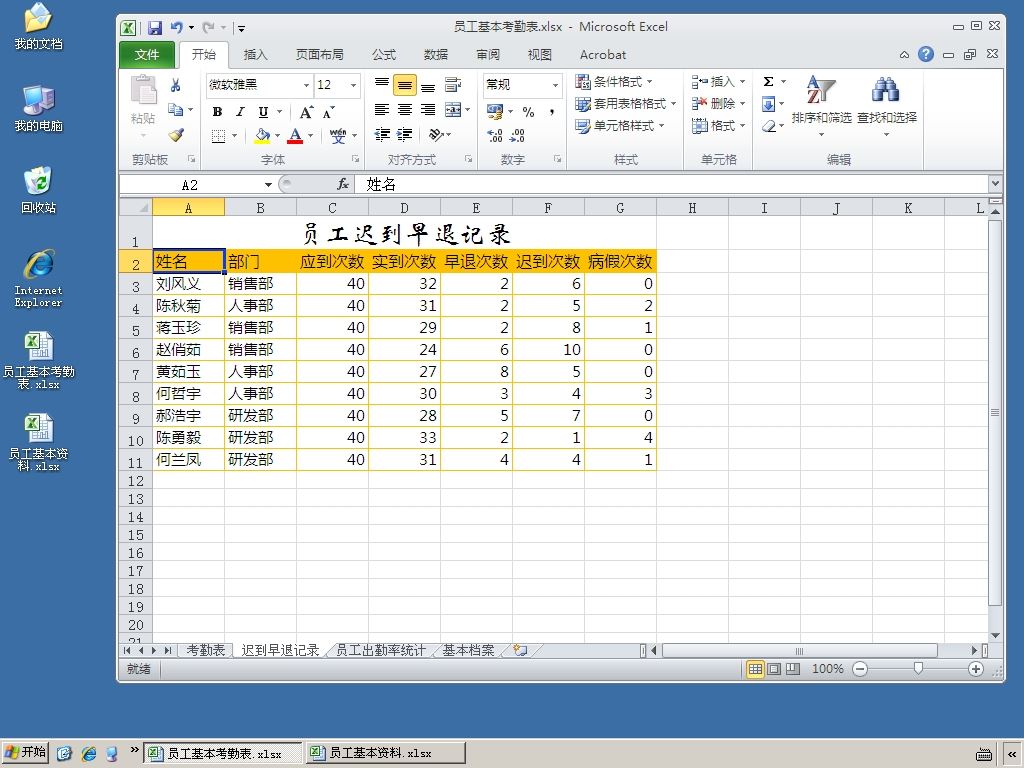This screenshot has width=1024, height=768.
Task: Cut the selected cells with scissors icon
Action: [x=175, y=85]
